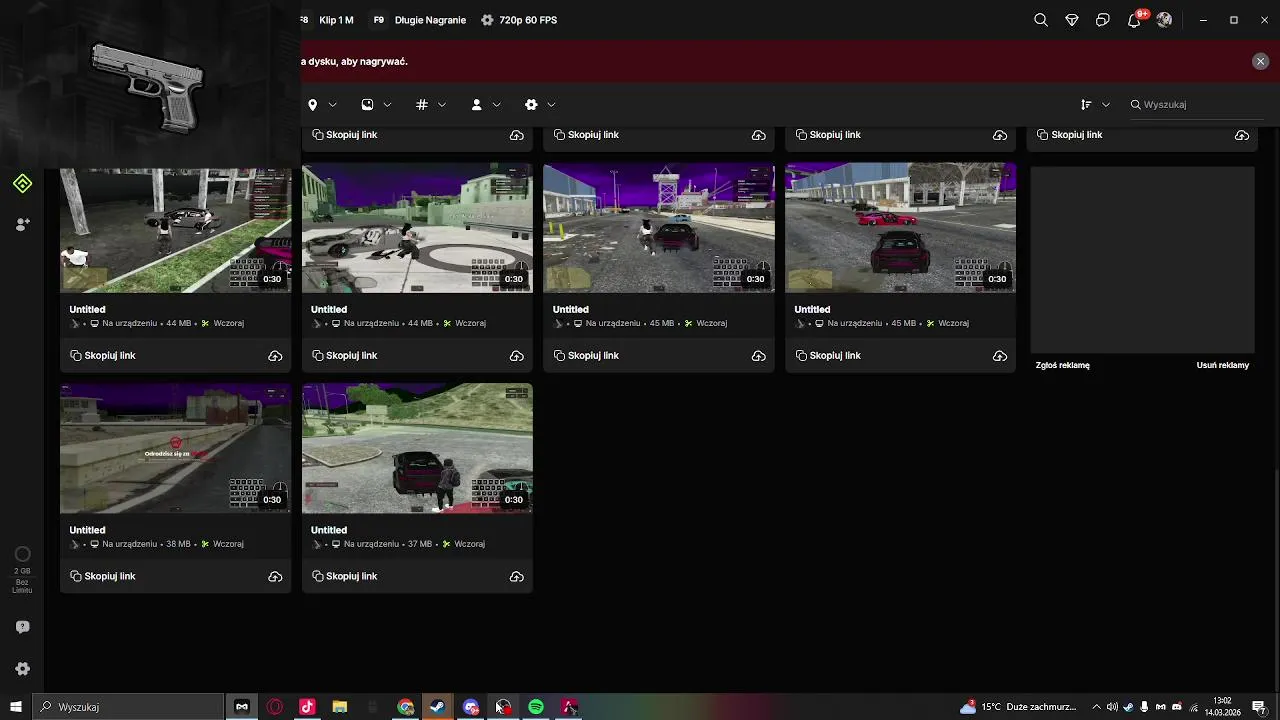Open the night park clip thumbnail
The width and height of the screenshot is (1280, 720).
175,228
